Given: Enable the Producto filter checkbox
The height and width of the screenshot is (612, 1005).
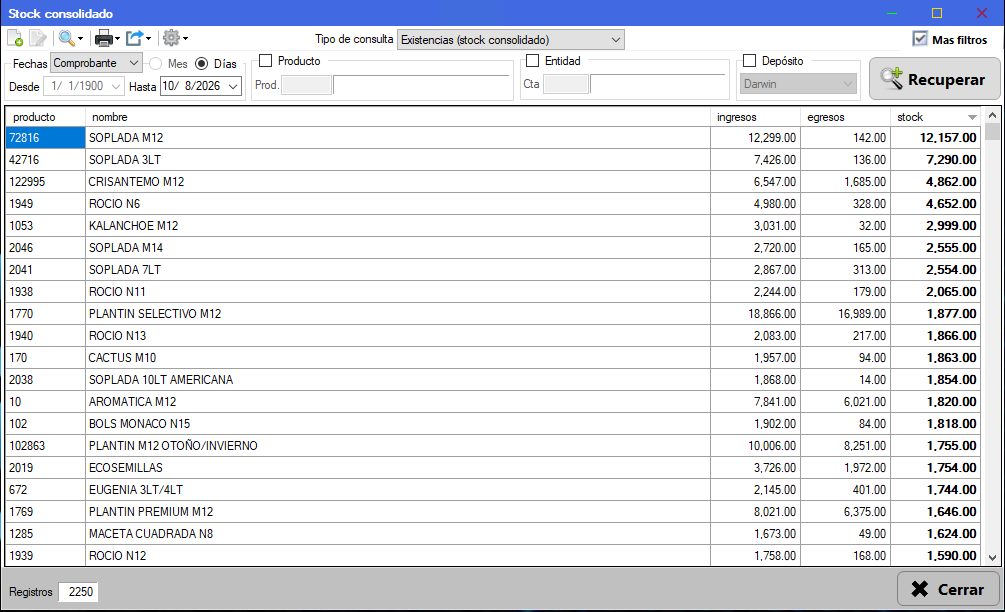Looking at the screenshot, I should (265, 61).
